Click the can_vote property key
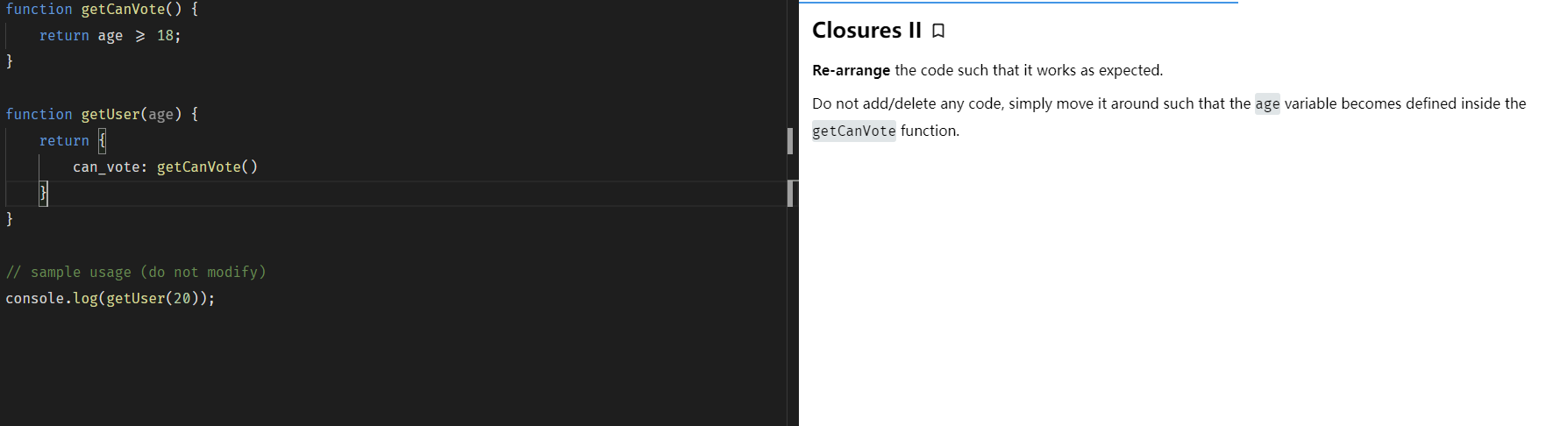 (105, 167)
